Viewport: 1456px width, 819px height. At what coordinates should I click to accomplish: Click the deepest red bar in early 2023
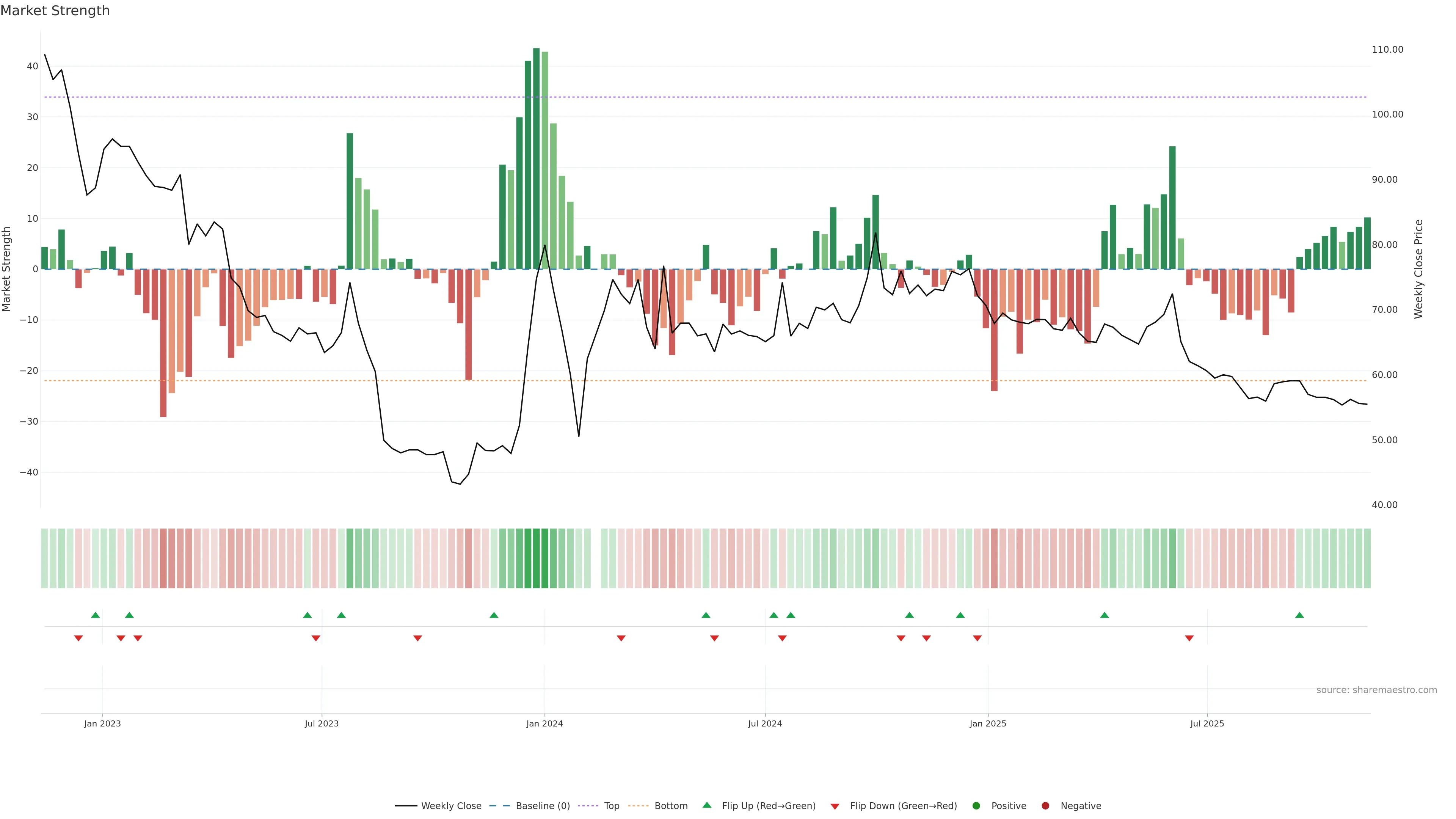(163, 342)
